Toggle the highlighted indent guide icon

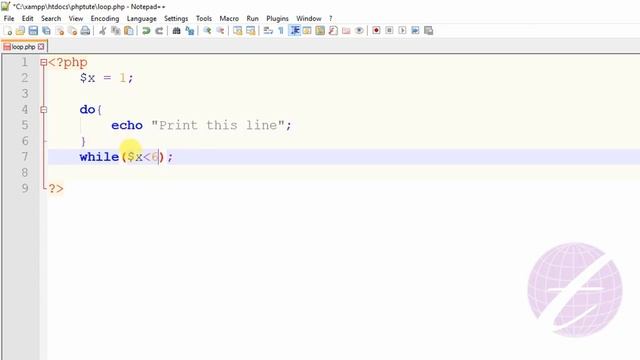pyautogui.click(x=294, y=31)
